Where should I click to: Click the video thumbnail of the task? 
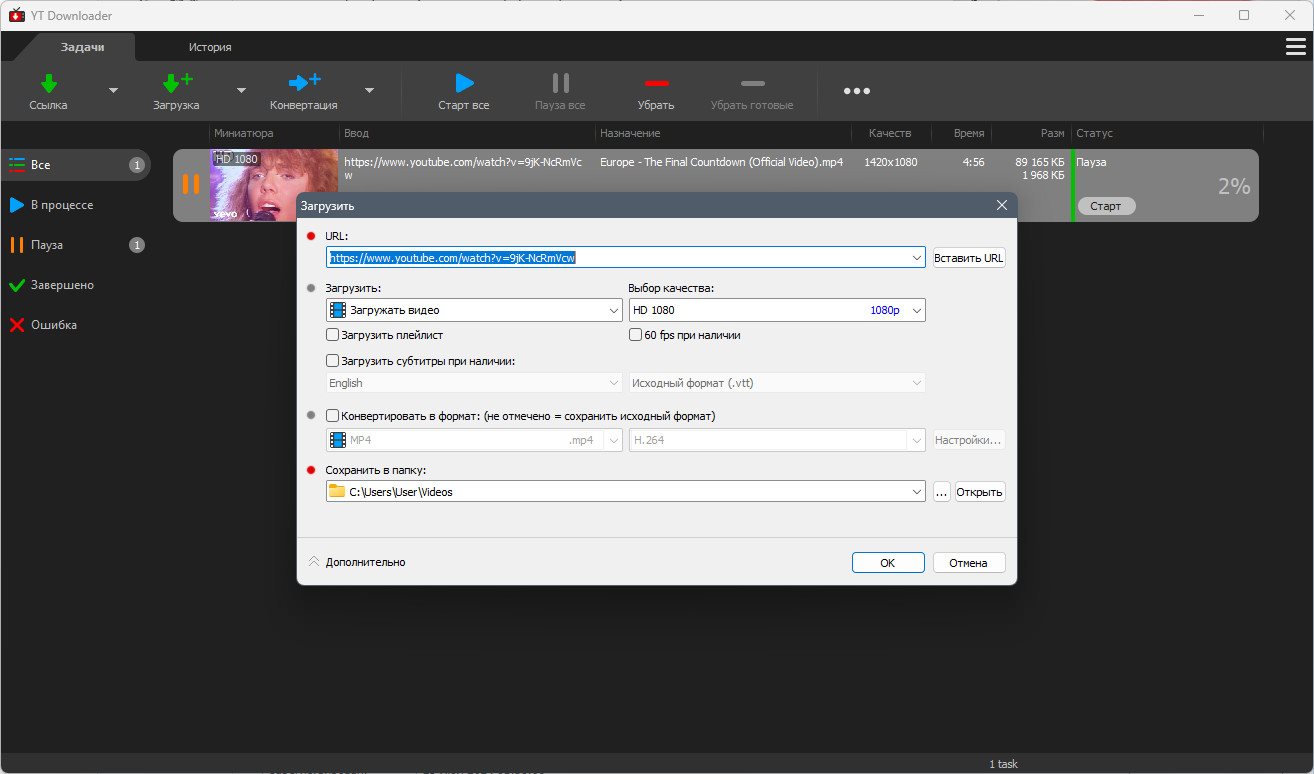pyautogui.click(x=274, y=185)
